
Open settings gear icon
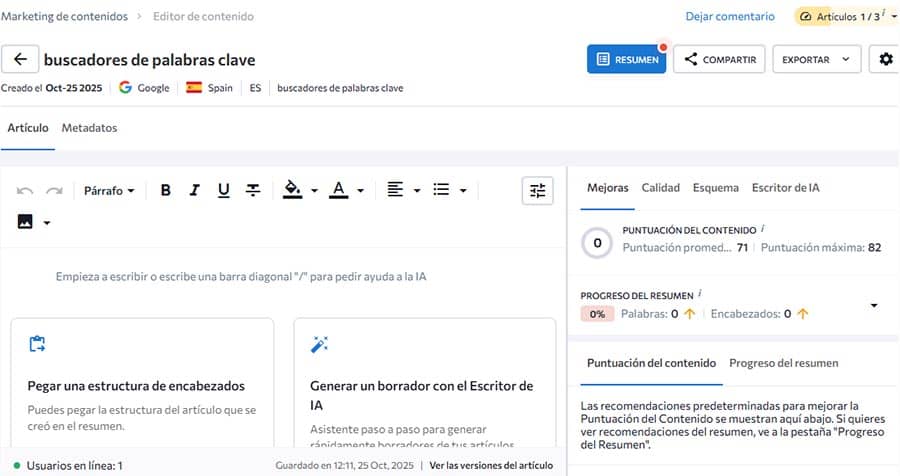click(885, 59)
